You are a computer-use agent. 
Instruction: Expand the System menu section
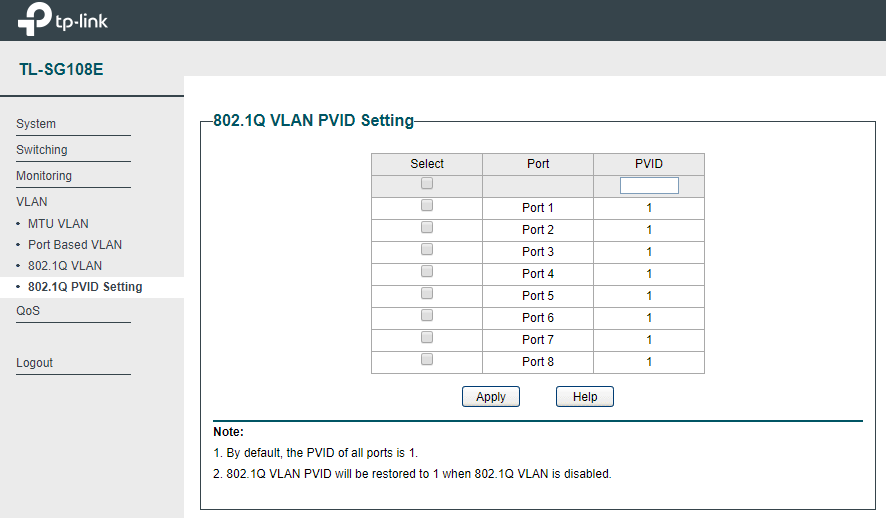tap(36, 124)
